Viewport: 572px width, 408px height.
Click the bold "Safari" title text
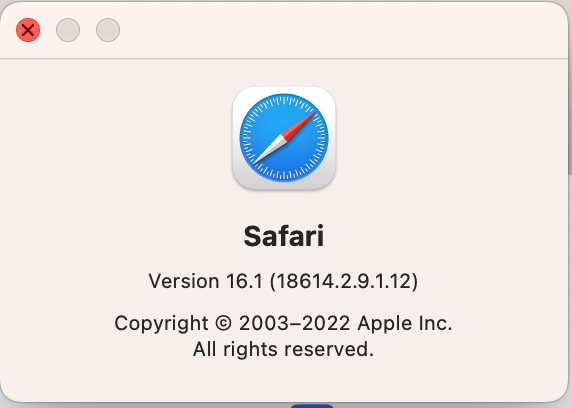point(284,236)
